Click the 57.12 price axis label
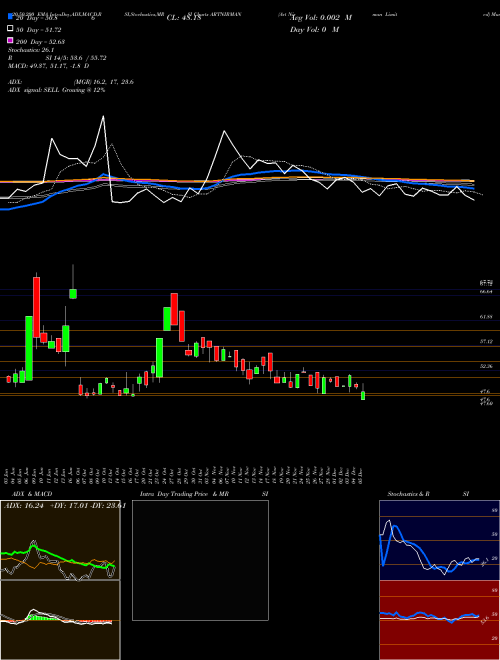500x660 pixels. click(486, 342)
